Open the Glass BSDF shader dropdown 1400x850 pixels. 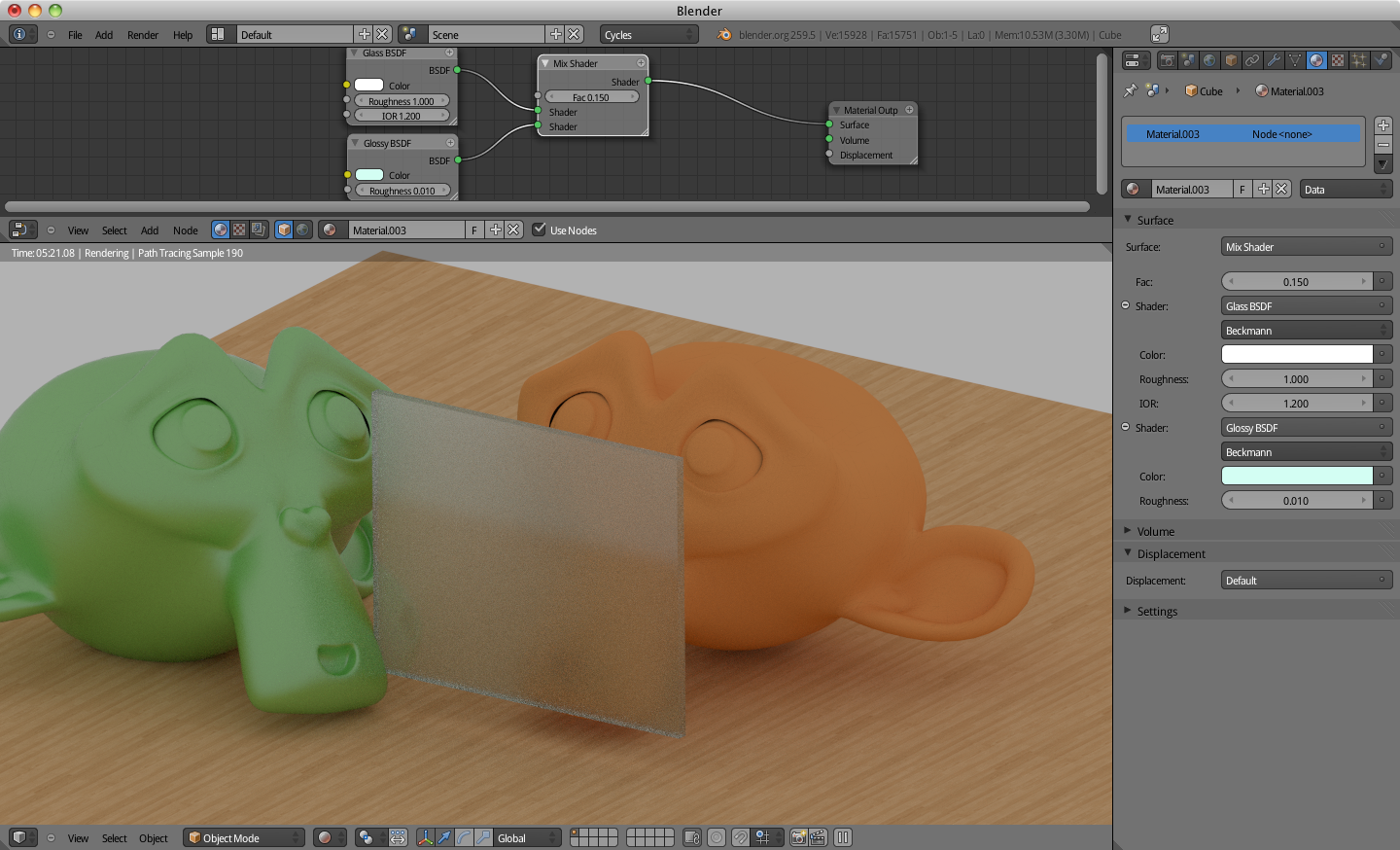[x=1307, y=306]
